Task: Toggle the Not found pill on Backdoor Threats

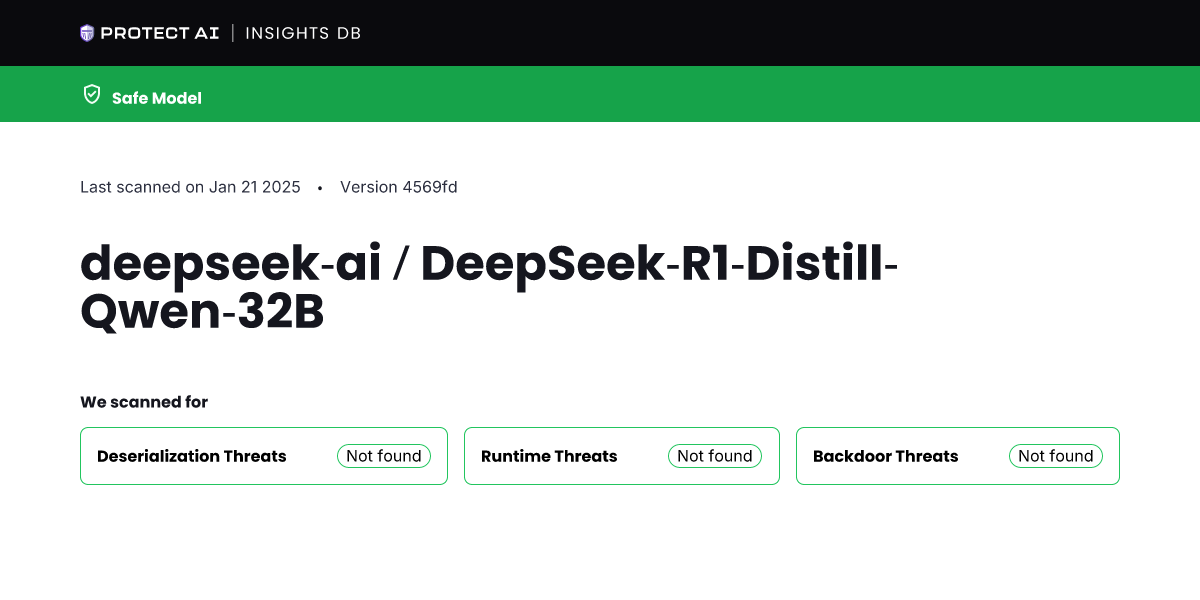Action: (x=1056, y=456)
